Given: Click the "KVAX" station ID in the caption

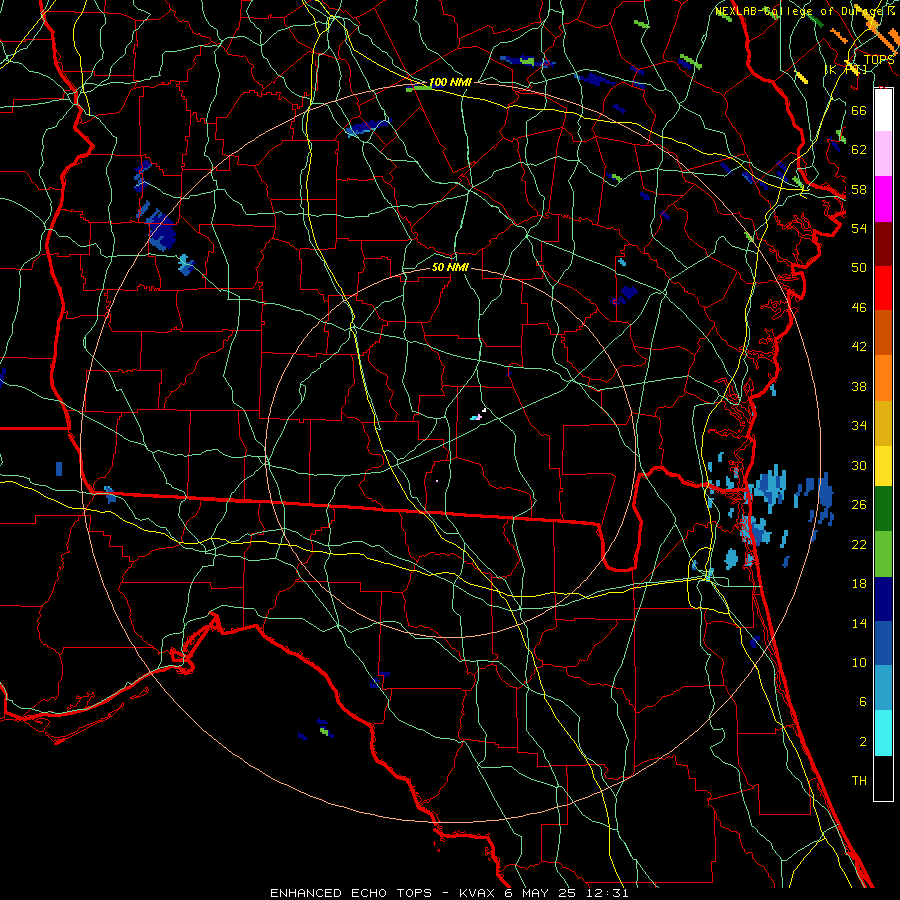Looking at the screenshot, I should pyautogui.click(x=479, y=893).
